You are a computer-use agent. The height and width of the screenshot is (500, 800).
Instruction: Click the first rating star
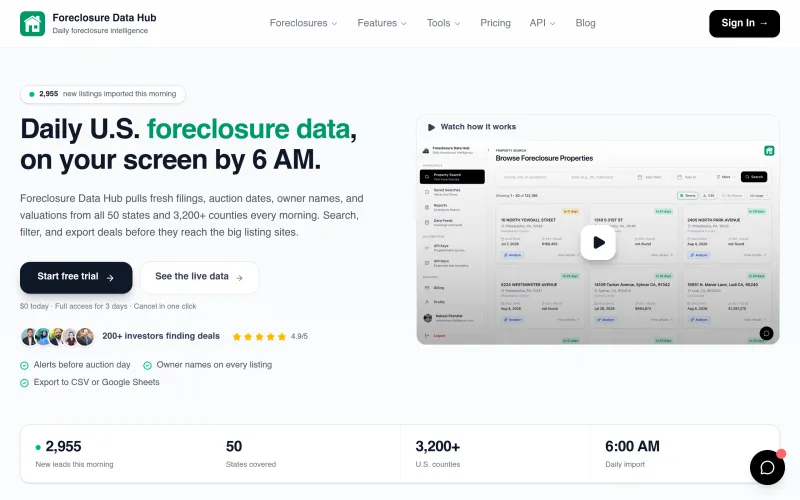pos(237,337)
